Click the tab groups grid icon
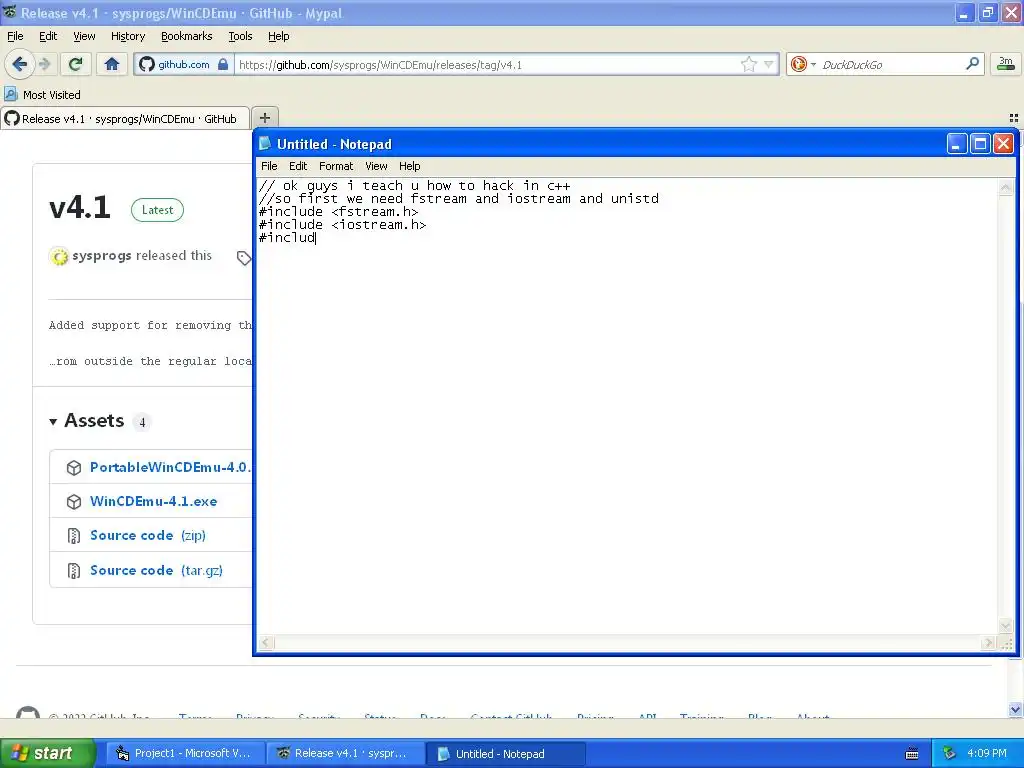Viewport: 1024px width, 768px height. pyautogui.click(x=1014, y=118)
